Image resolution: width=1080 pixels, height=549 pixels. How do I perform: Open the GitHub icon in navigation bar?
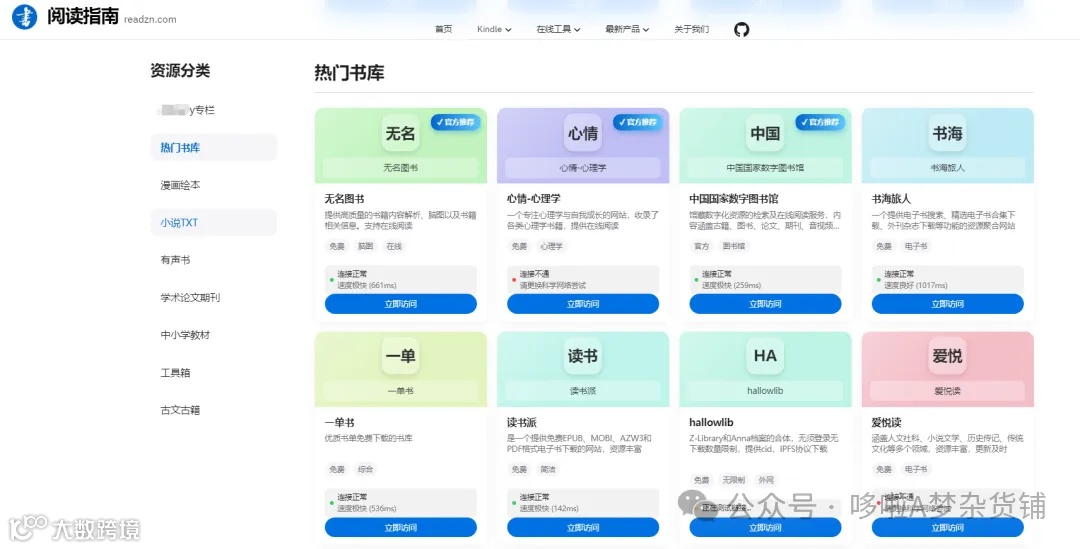tap(741, 30)
